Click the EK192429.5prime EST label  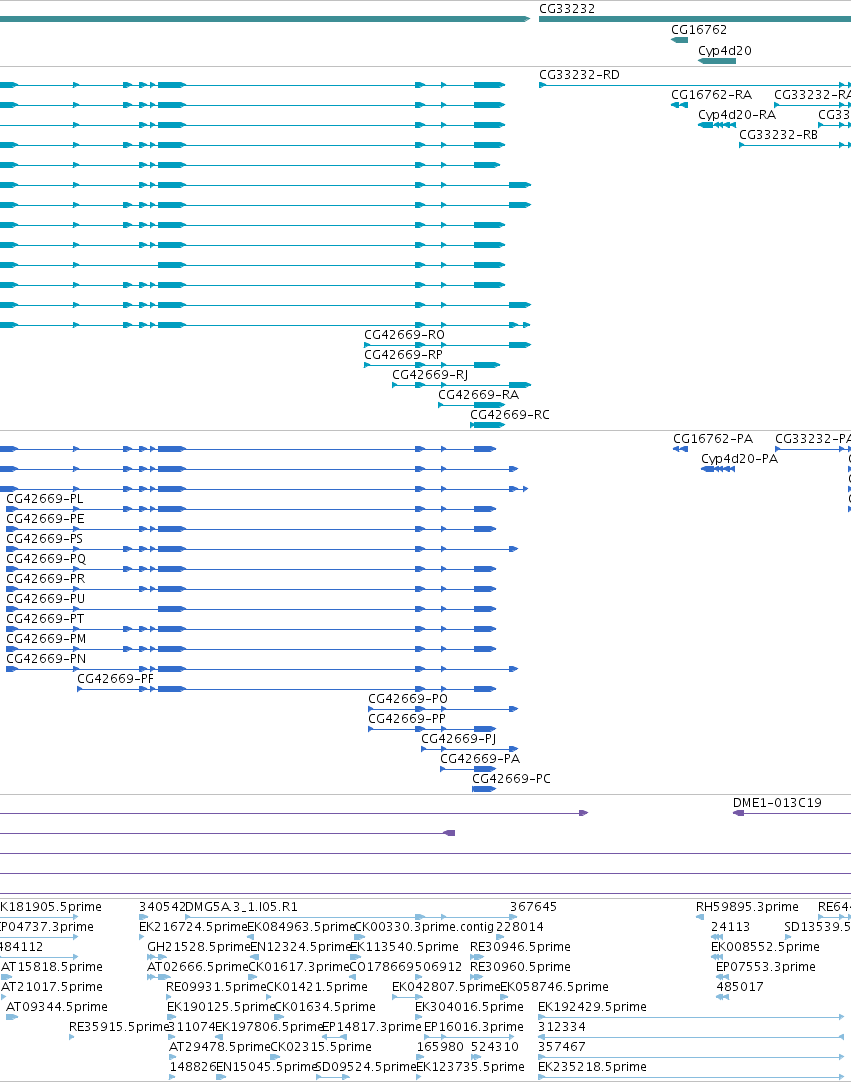592,1007
